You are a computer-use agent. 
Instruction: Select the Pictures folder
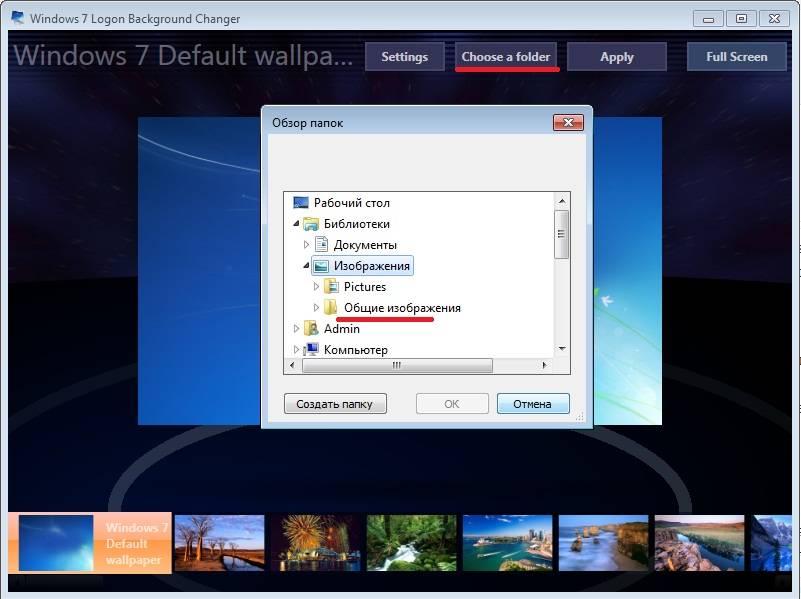point(365,287)
